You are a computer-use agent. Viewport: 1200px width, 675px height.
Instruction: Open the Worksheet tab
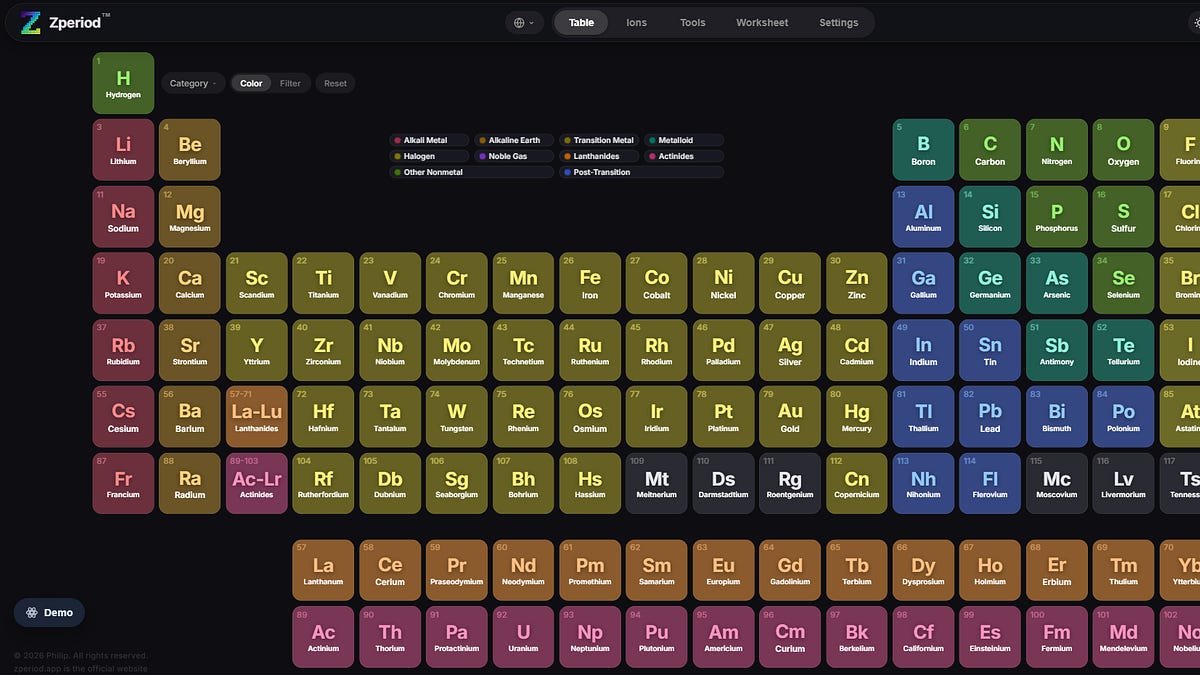tap(762, 23)
